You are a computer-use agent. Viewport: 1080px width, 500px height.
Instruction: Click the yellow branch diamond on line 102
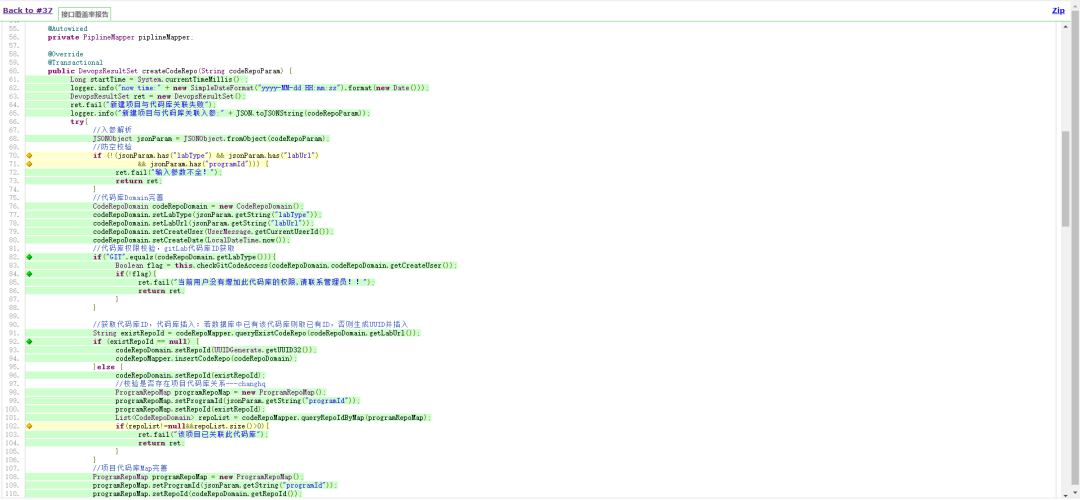(x=29, y=426)
